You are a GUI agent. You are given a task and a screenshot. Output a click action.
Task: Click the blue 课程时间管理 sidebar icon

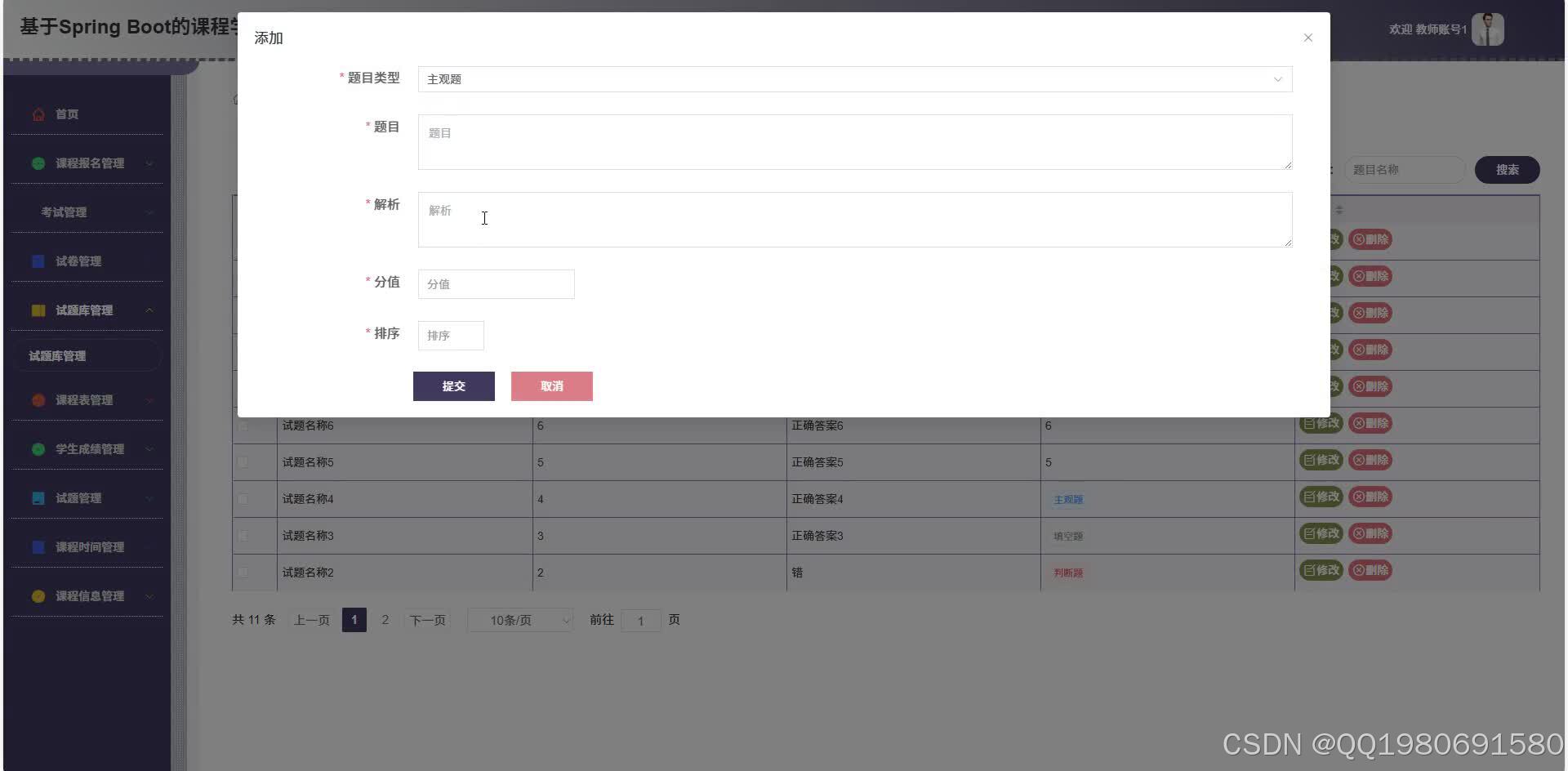38,547
